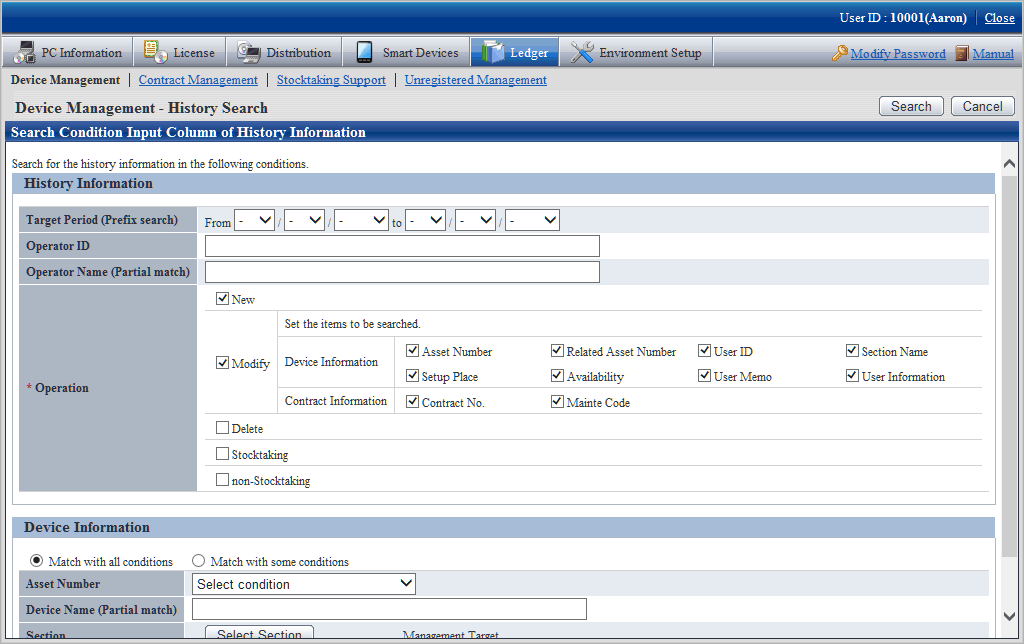Viewport: 1024px width, 644px height.
Task: Toggle the Related Asset Number checkbox
Action: (557, 351)
